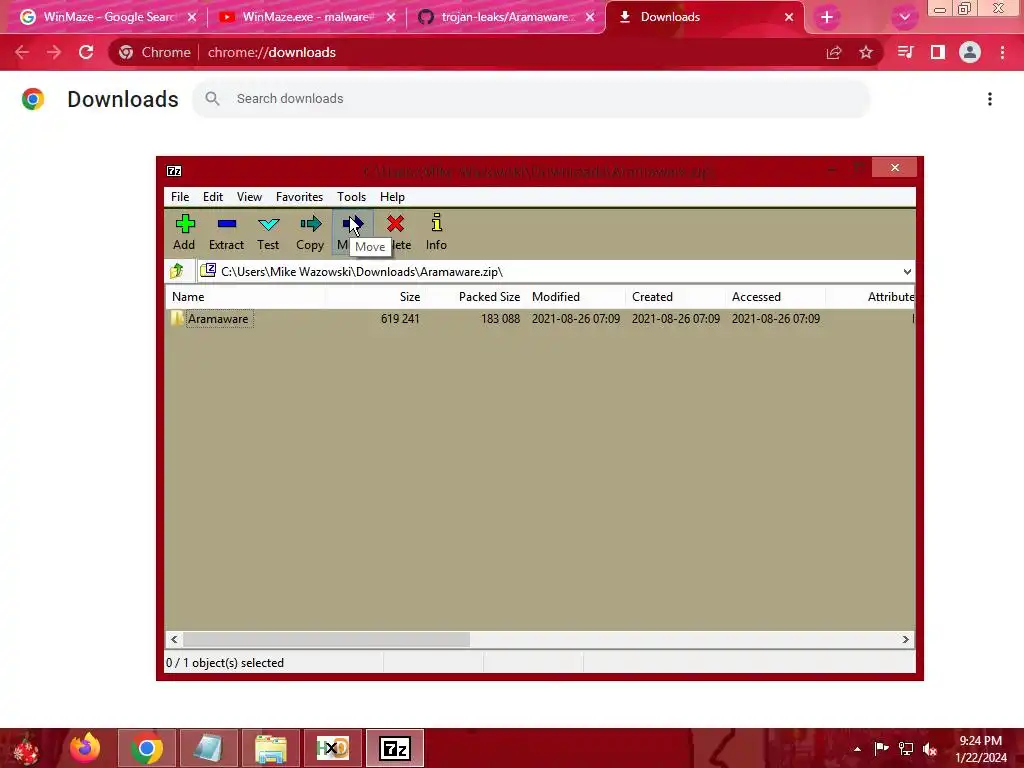Go up one folder level icon
This screenshot has height=768, width=1024.
pos(177,270)
